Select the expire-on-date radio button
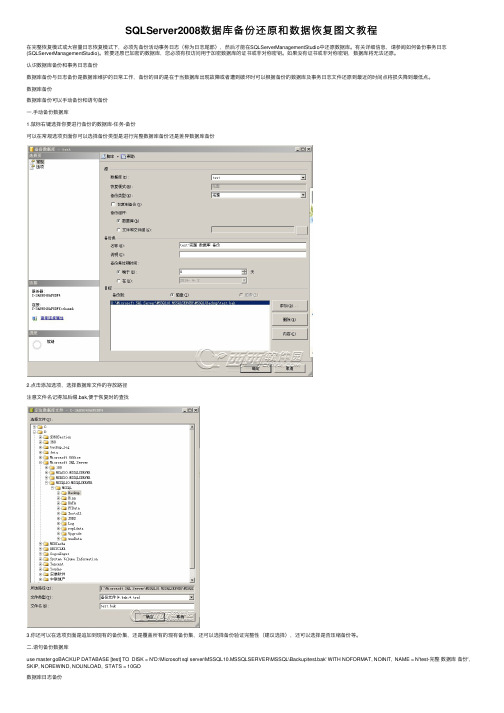504x713 pixels. click(x=119, y=281)
